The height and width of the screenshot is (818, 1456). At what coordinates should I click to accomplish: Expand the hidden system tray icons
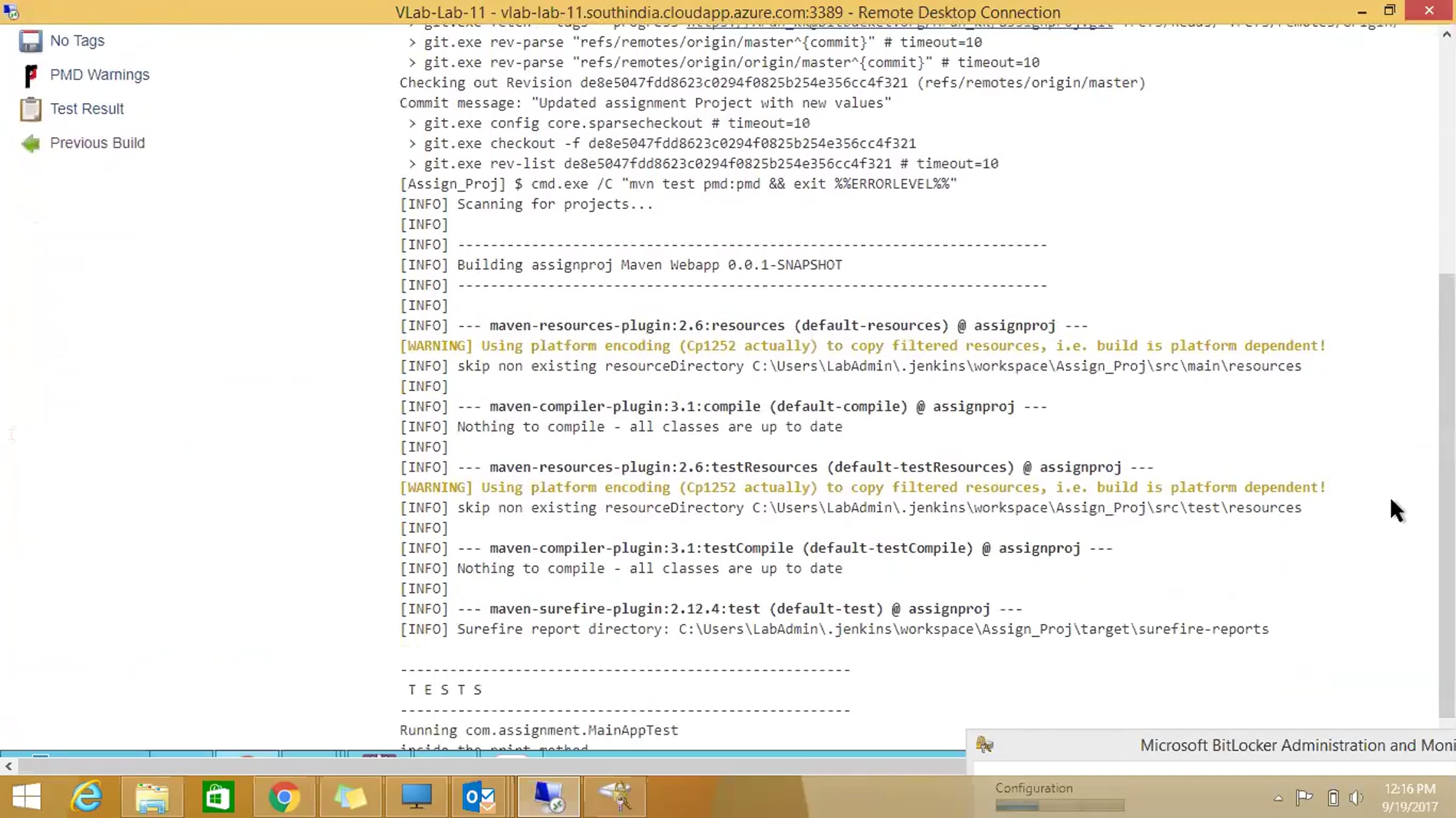coord(1278,798)
